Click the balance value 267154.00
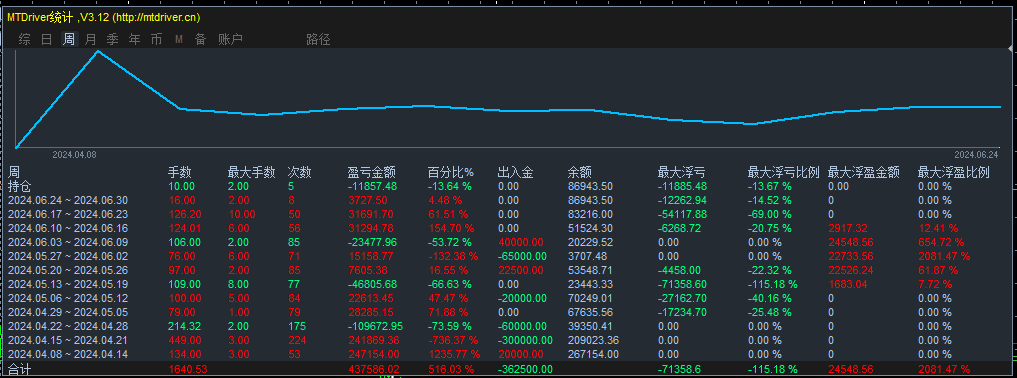Image resolution: width=1017 pixels, height=378 pixels. 593,354
